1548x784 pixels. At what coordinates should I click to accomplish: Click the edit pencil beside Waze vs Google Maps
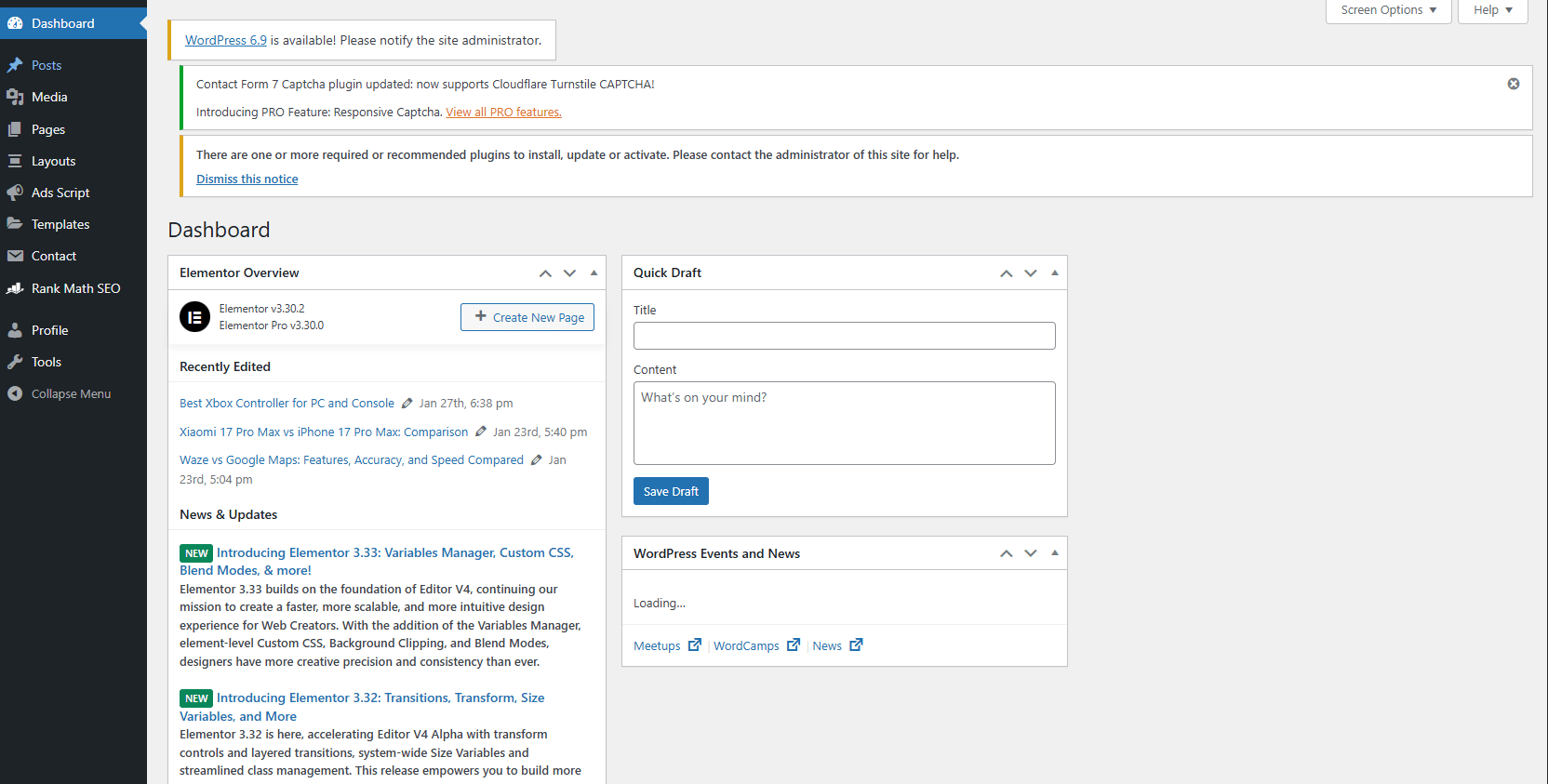(x=536, y=460)
